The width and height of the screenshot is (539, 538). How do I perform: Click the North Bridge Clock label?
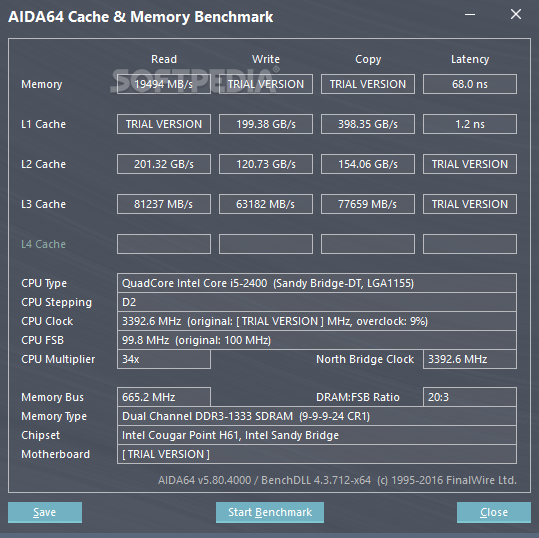coord(365,359)
